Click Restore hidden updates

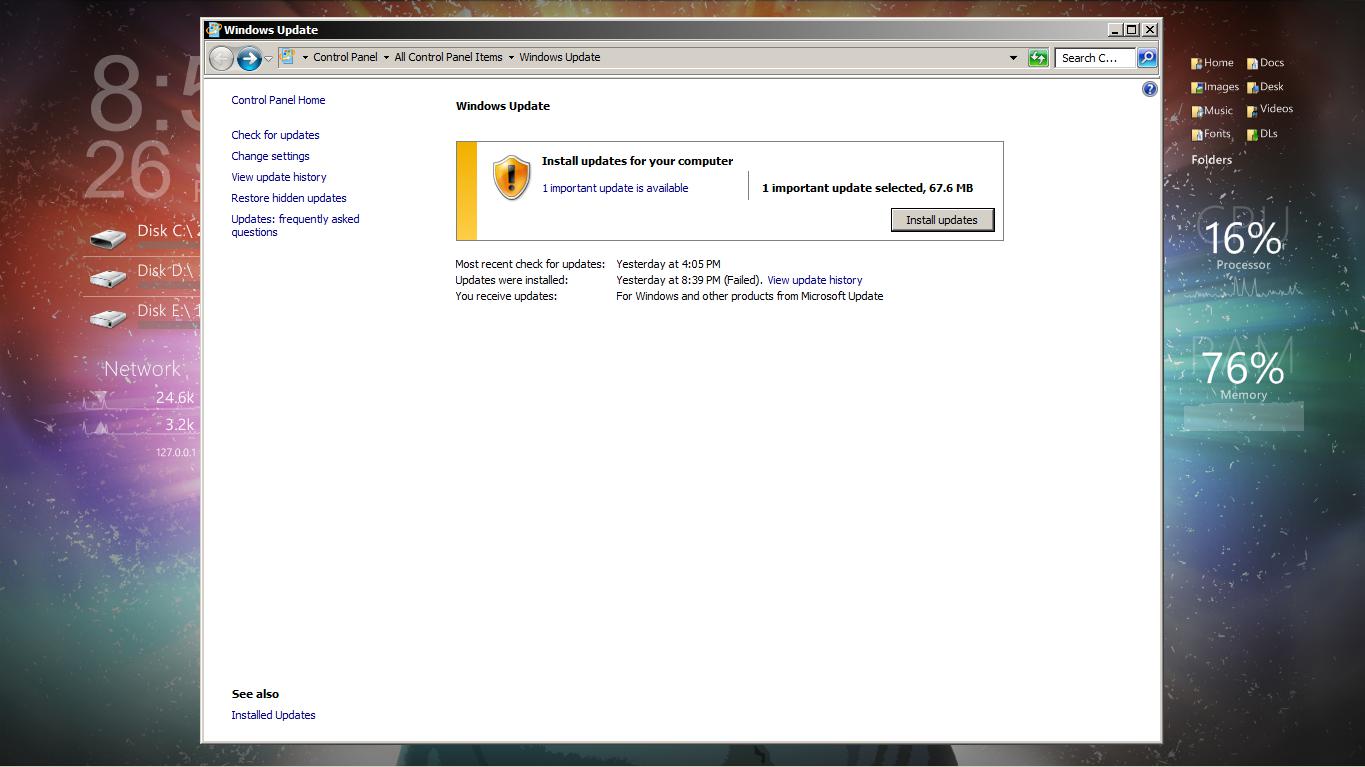289,198
